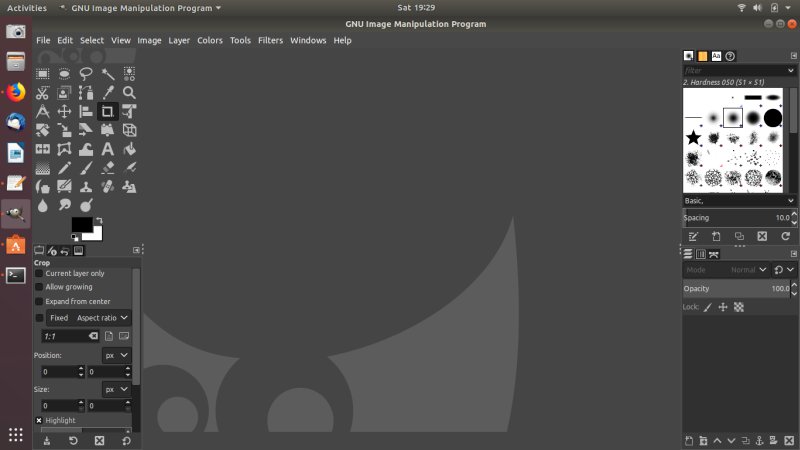Expand the Basic brush tag dropdown
The height and width of the screenshot is (450, 800).
(x=739, y=201)
